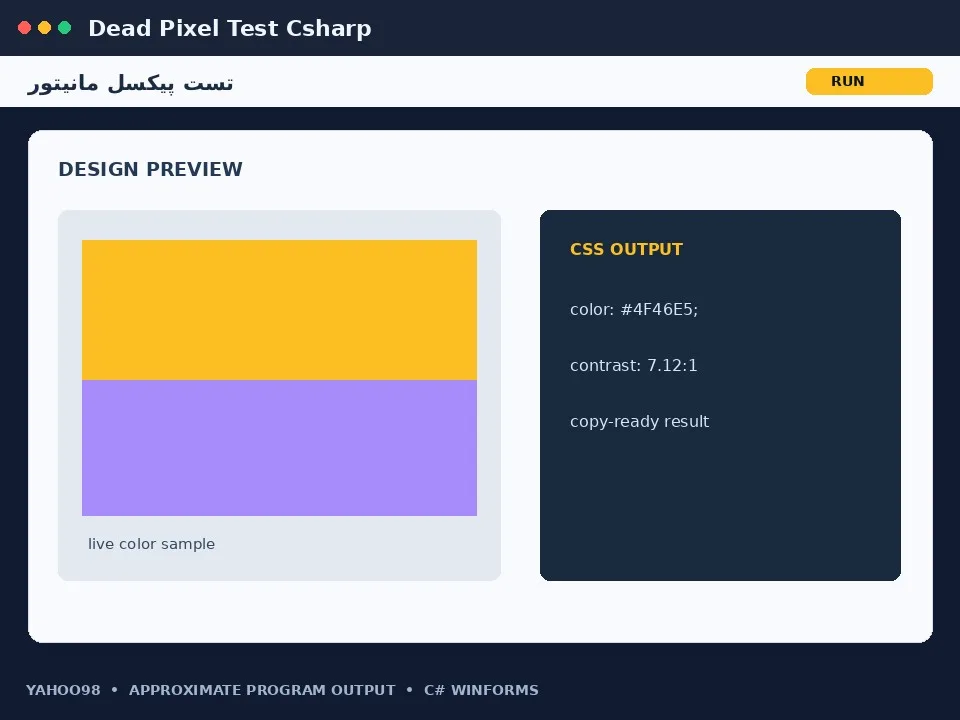Click the Persian monitor pixel test heading
This screenshot has height=720, width=960.
coord(130,83)
